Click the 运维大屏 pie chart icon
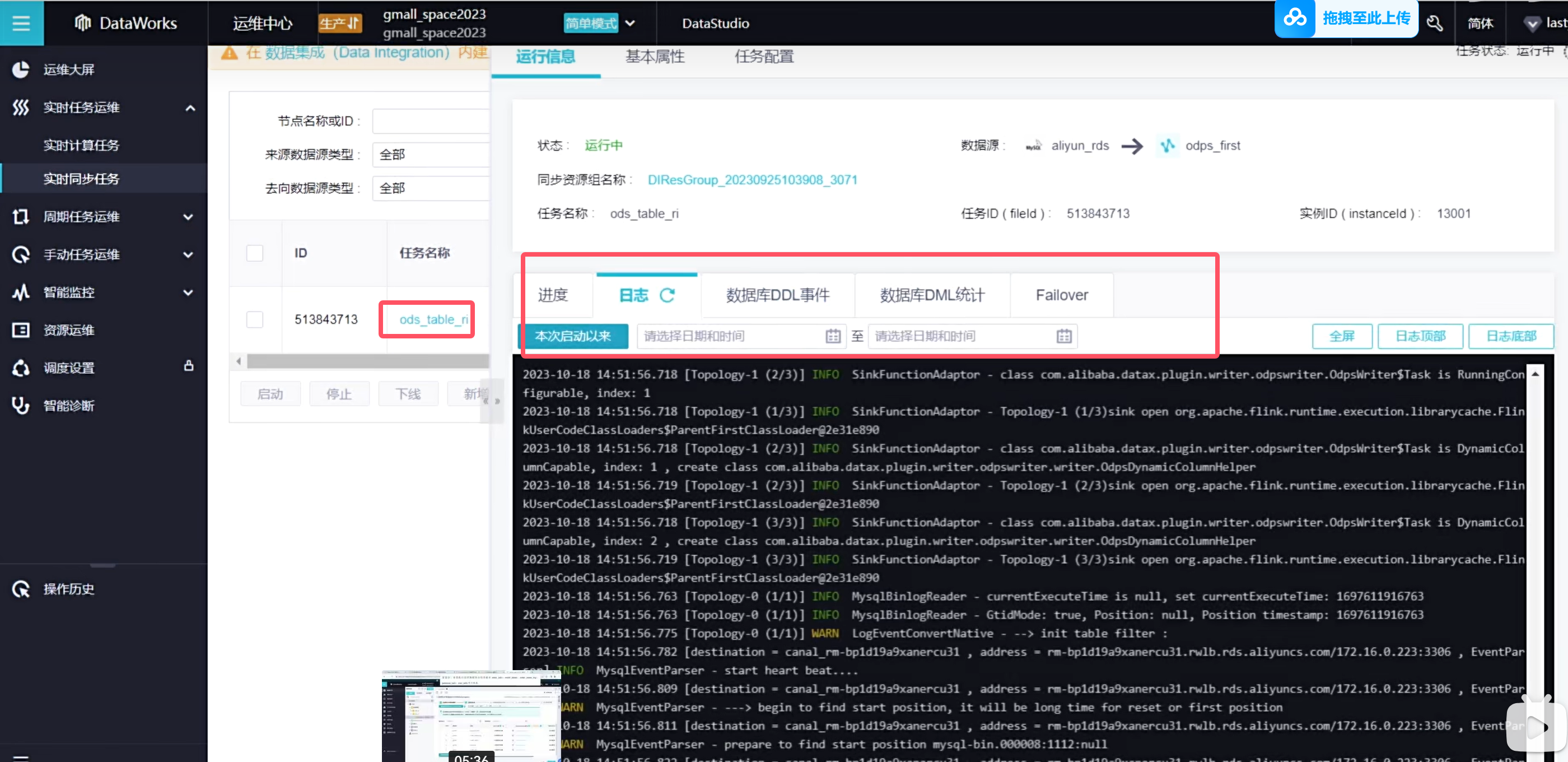Screen dimensions: 1568x762 click(x=21, y=69)
